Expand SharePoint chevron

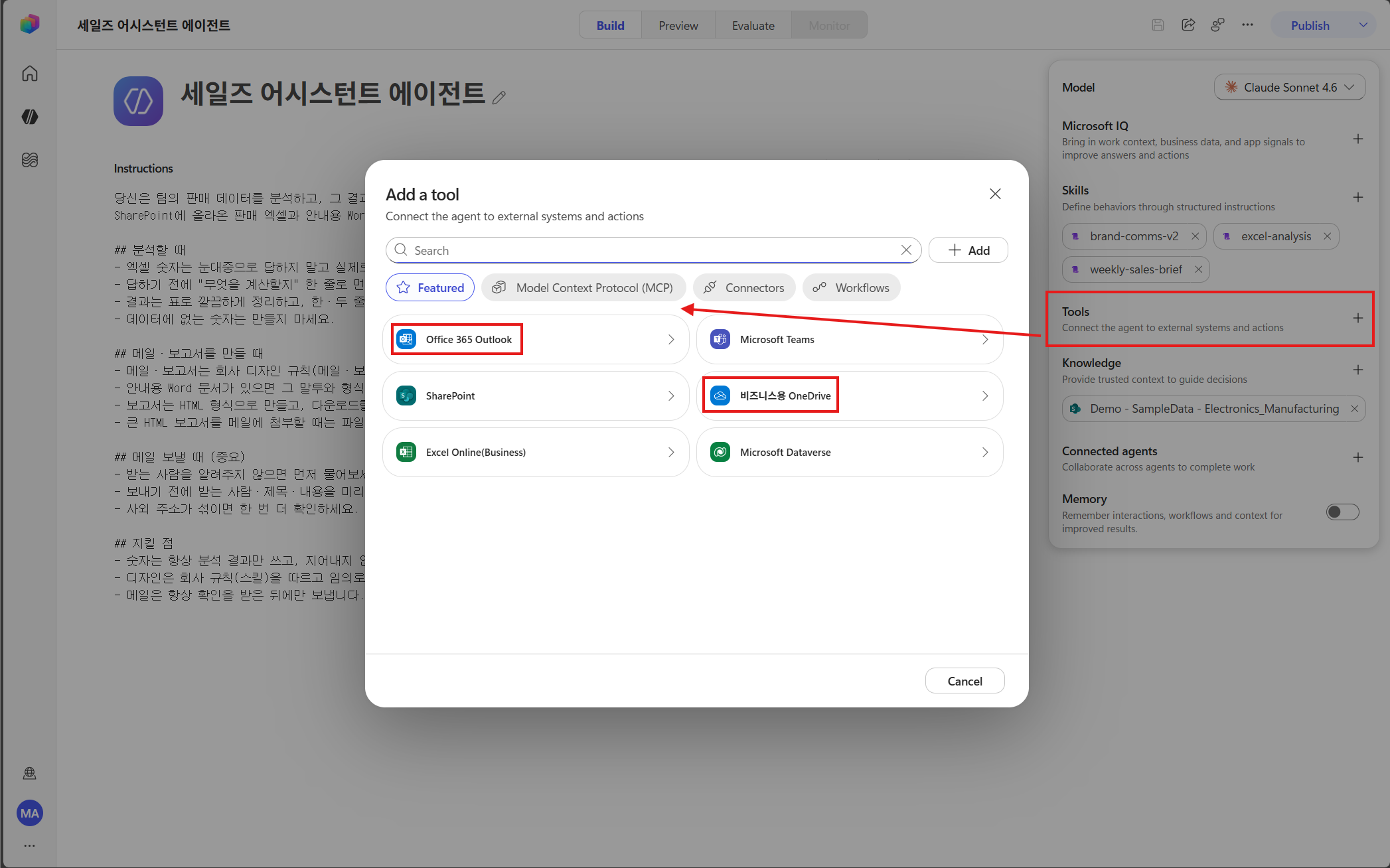click(x=671, y=396)
